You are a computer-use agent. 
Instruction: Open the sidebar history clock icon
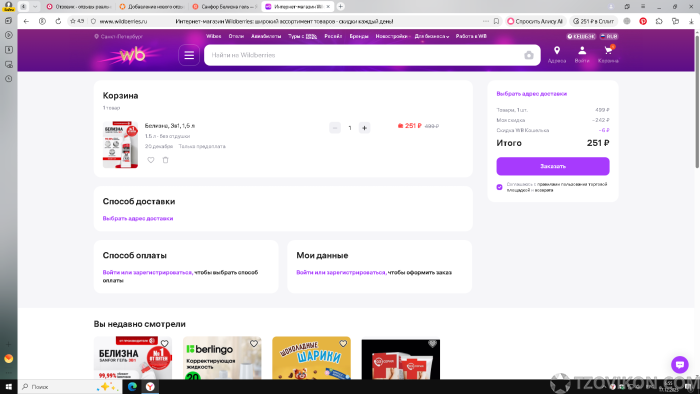tap(8, 79)
